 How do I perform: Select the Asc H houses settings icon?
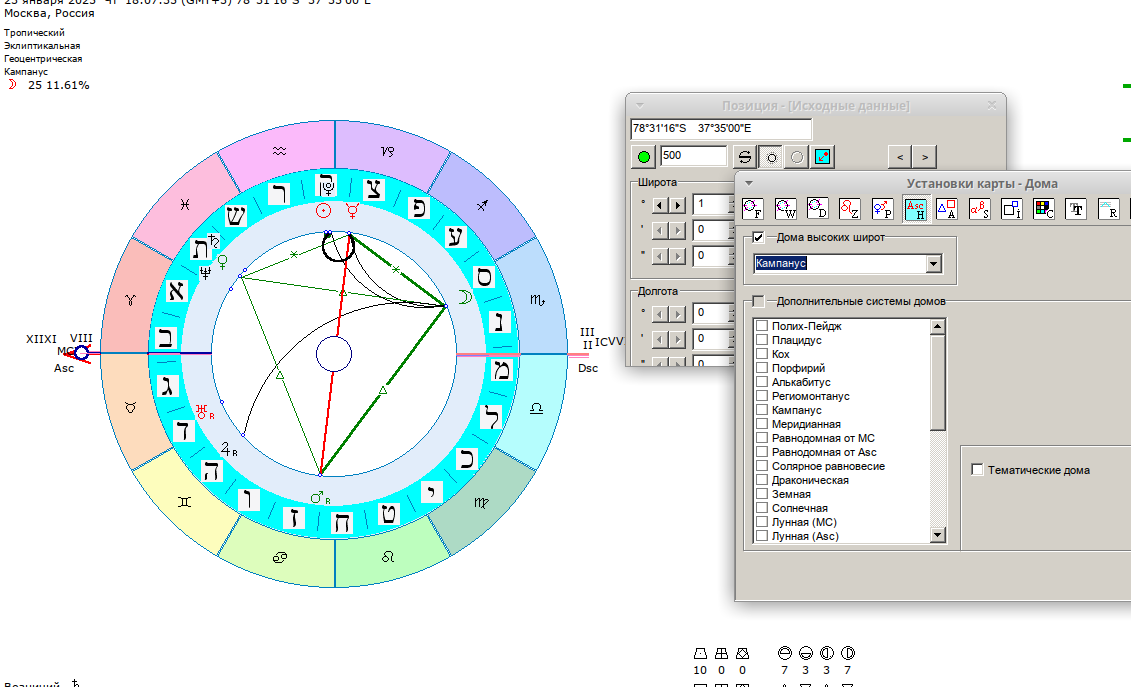[915, 209]
